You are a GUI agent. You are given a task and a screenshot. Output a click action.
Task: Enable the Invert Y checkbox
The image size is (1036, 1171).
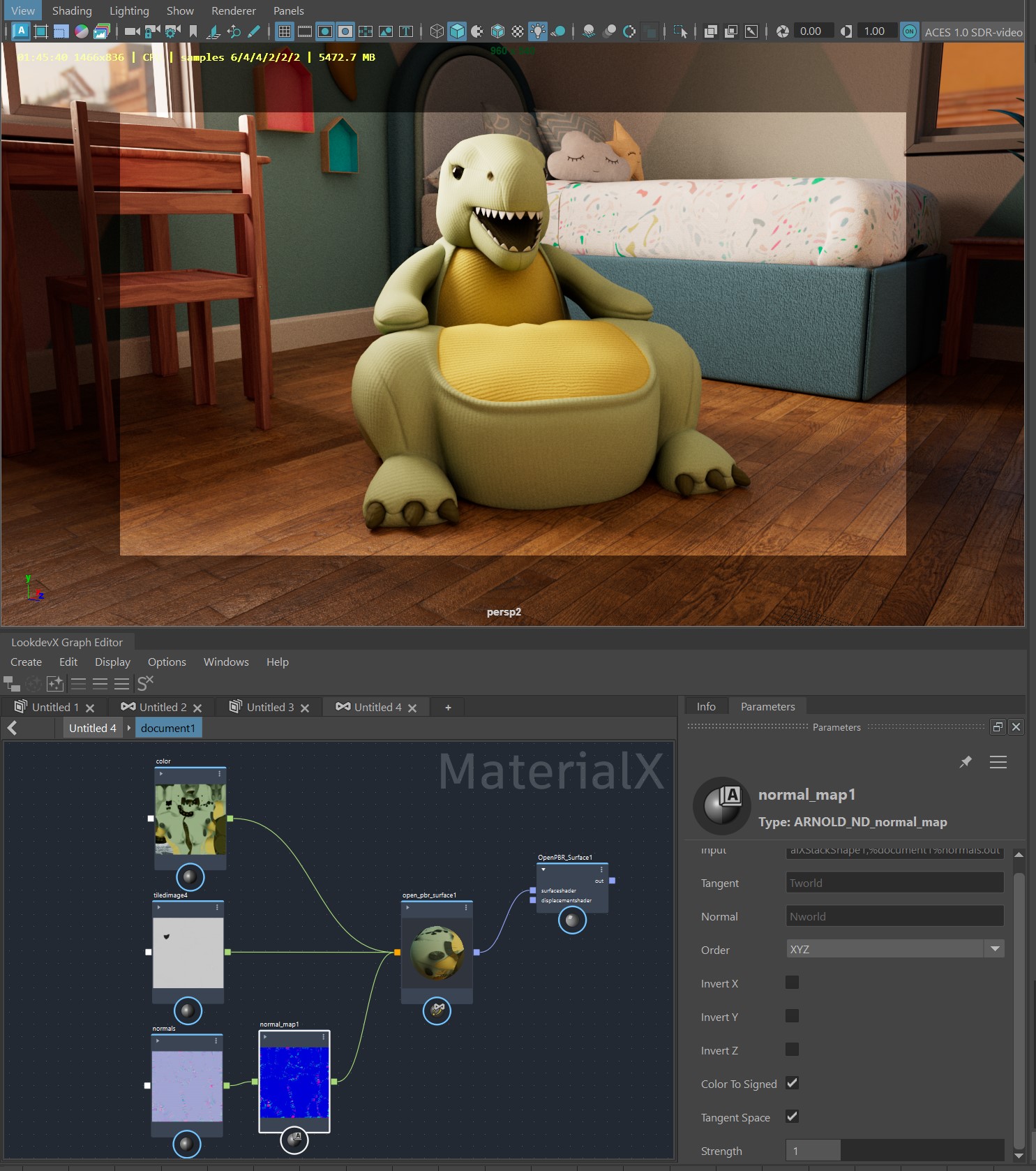792,1016
